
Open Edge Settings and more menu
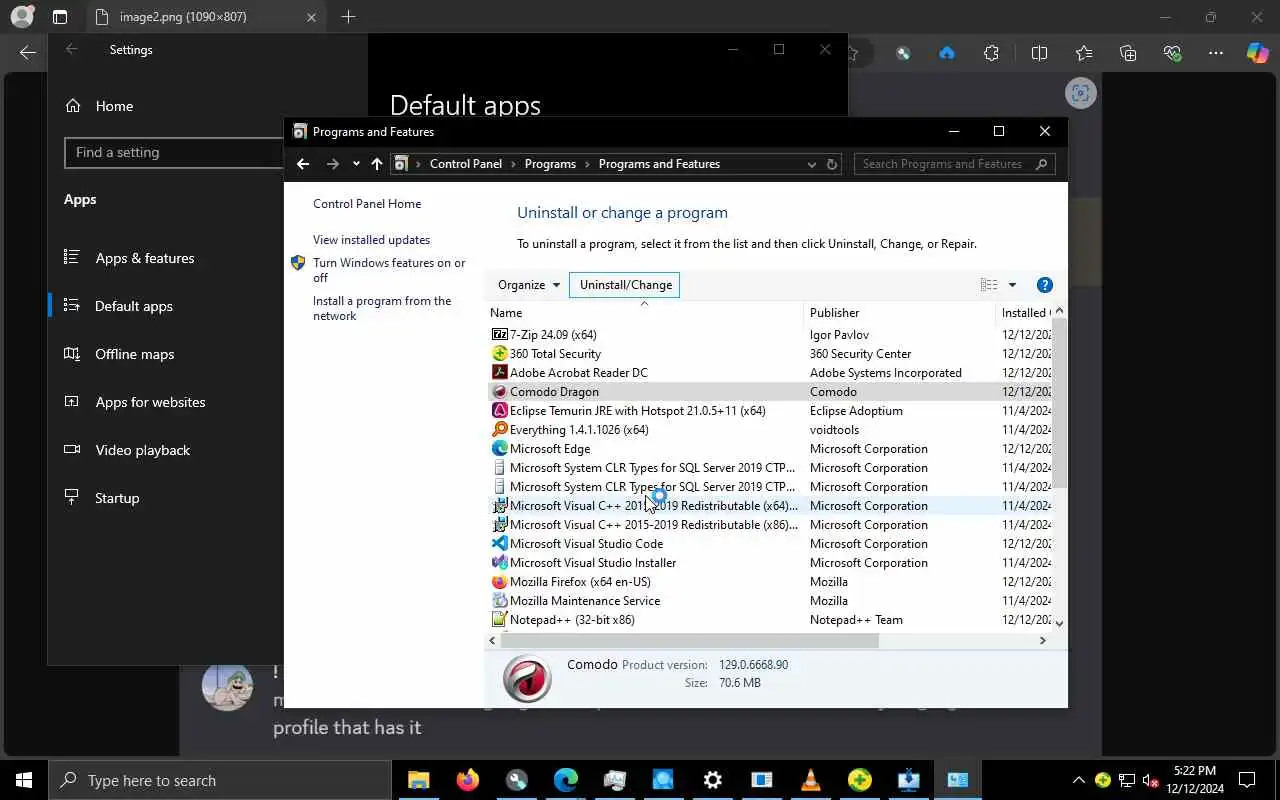coord(1215,53)
